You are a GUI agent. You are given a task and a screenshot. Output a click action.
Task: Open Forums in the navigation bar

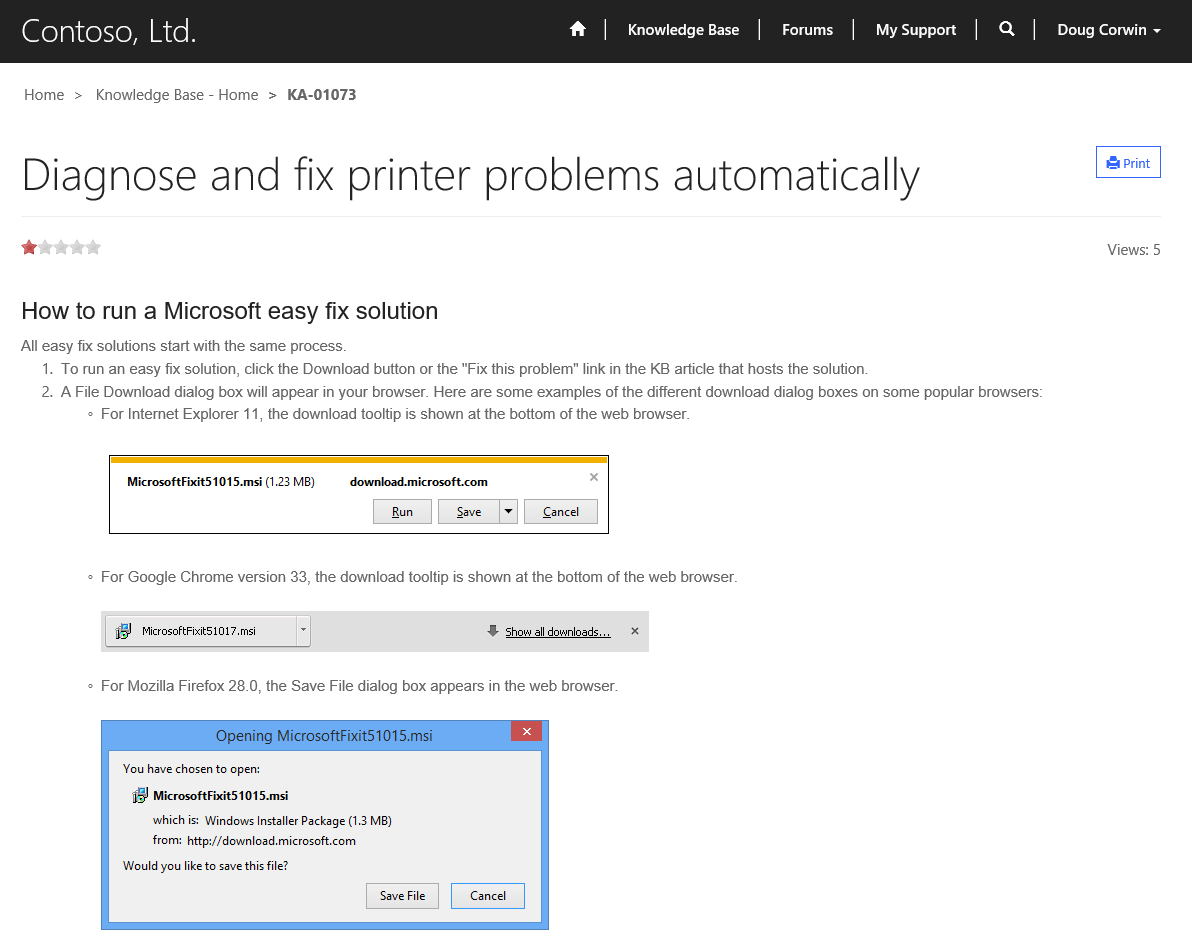[807, 30]
